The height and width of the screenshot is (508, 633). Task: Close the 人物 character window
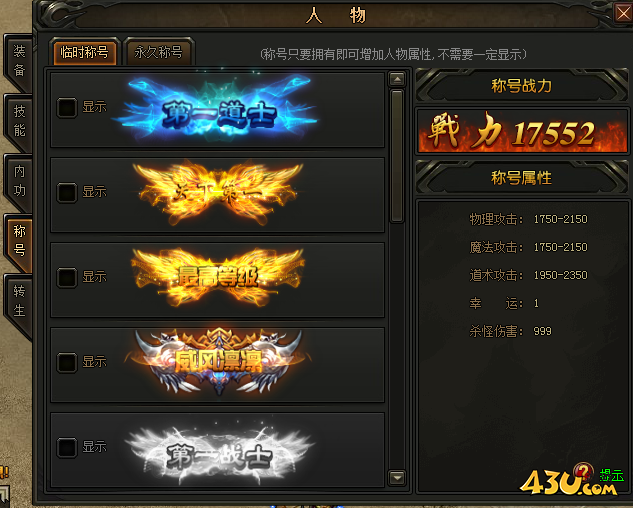[623, 13]
